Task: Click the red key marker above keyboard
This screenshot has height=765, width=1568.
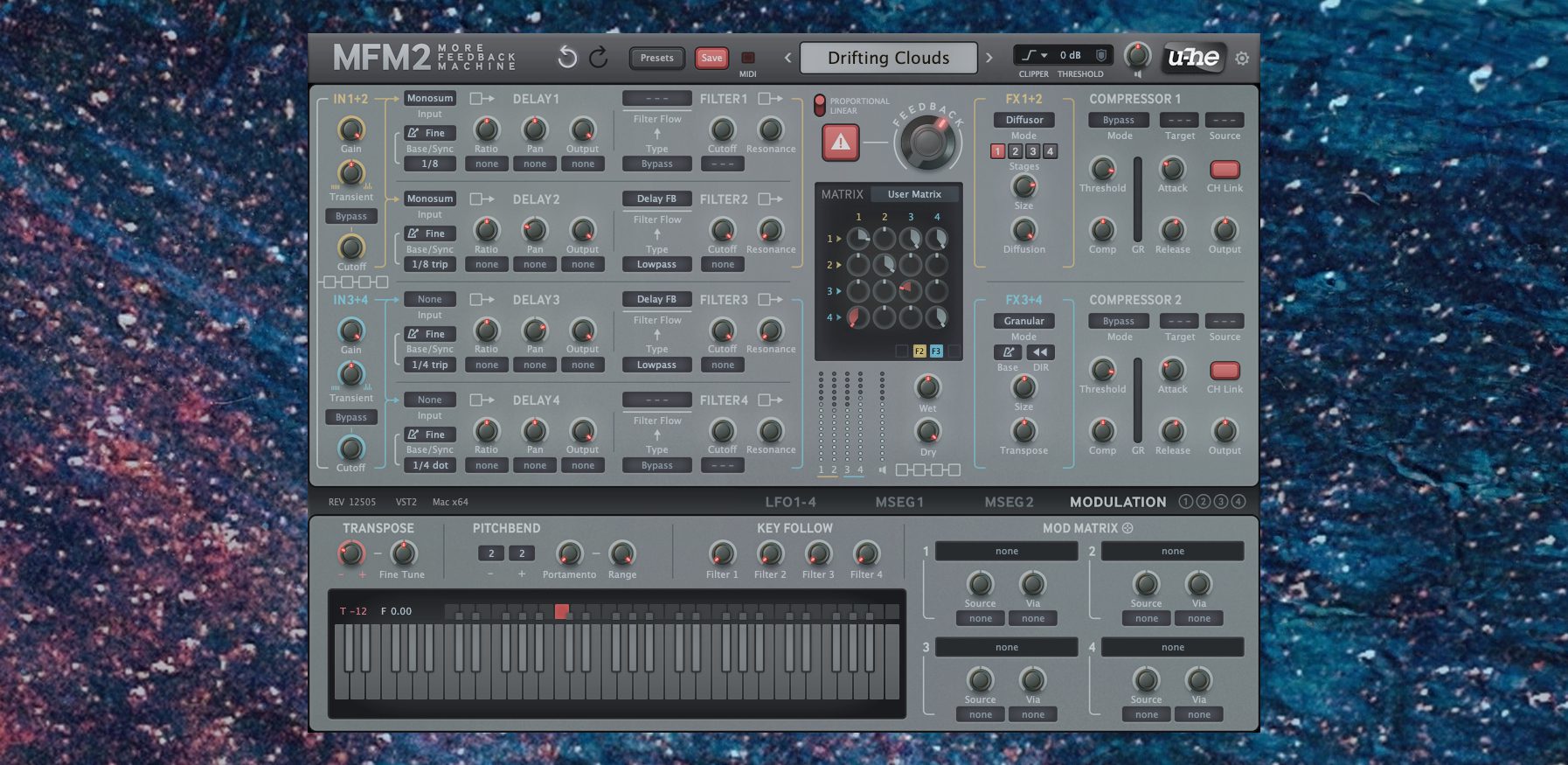Action: coord(561,611)
